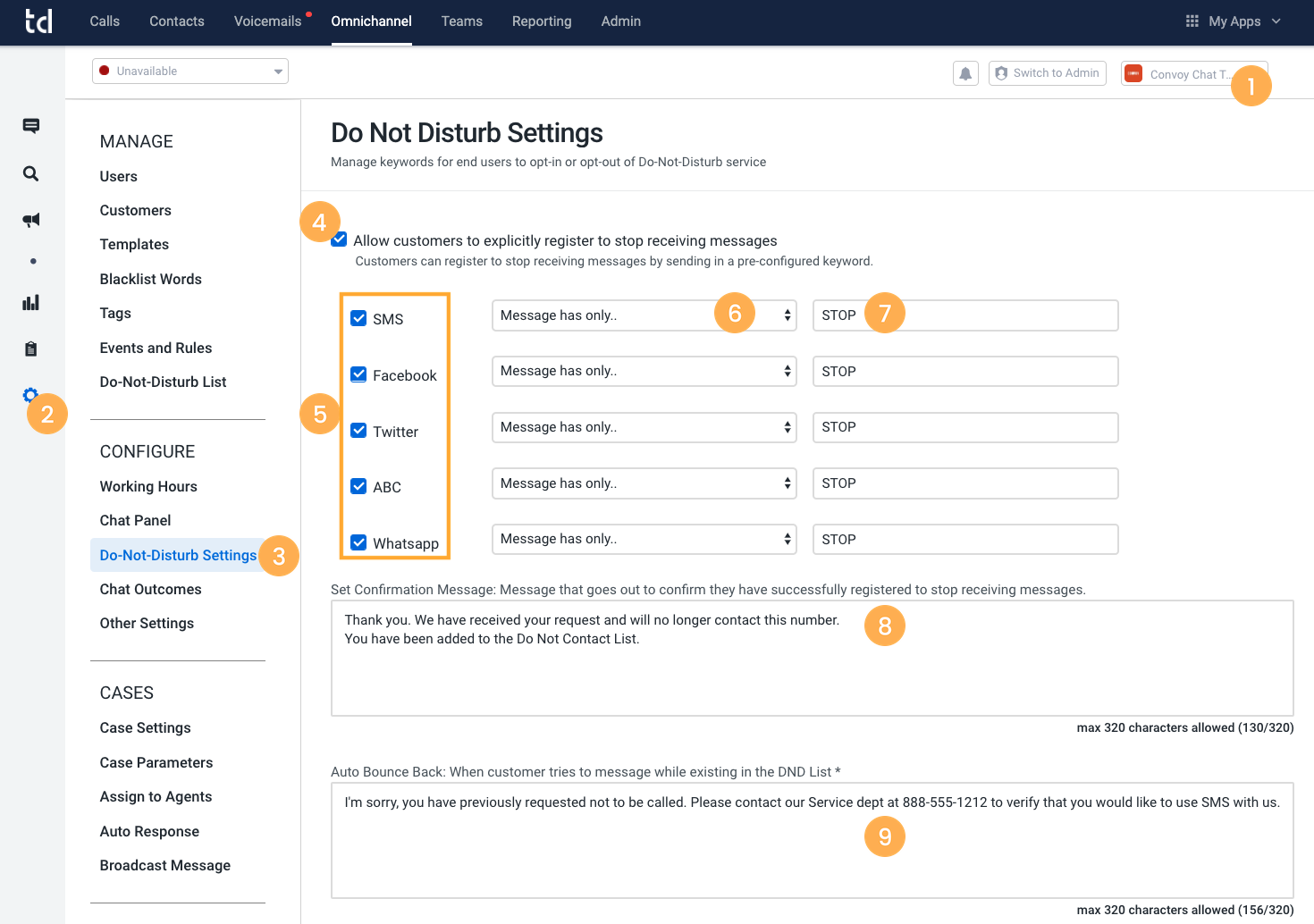Image resolution: width=1314 pixels, height=924 pixels.
Task: Click the Switch to Admin button
Action: tap(1048, 73)
